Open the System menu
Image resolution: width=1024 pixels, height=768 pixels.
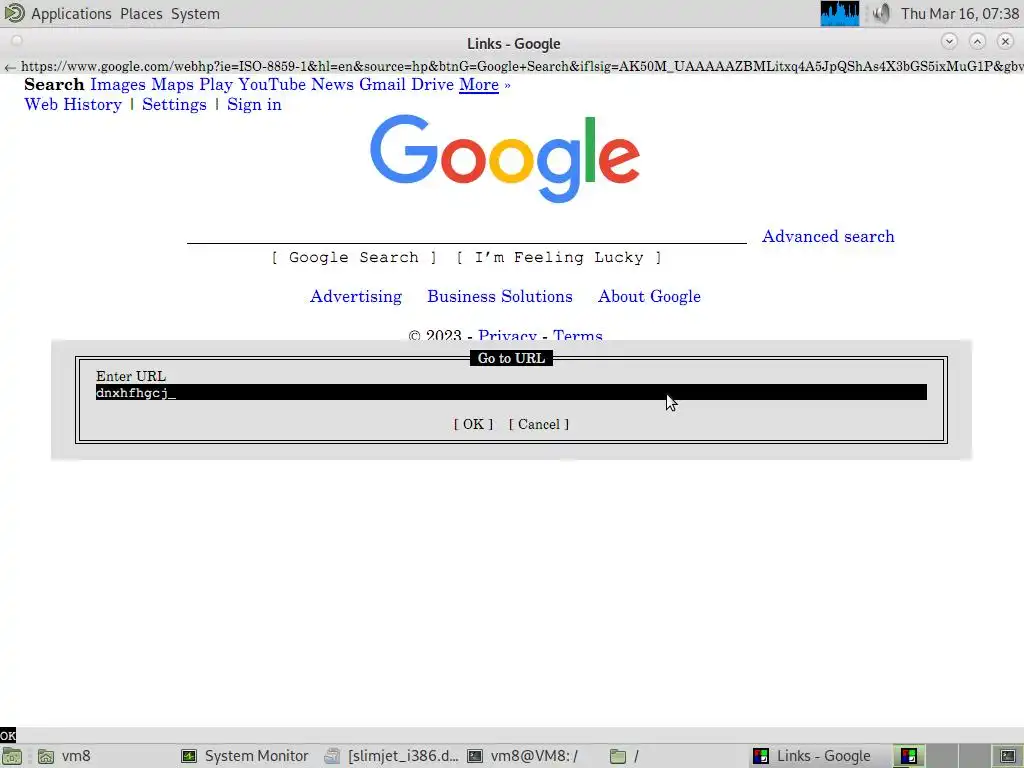point(195,14)
